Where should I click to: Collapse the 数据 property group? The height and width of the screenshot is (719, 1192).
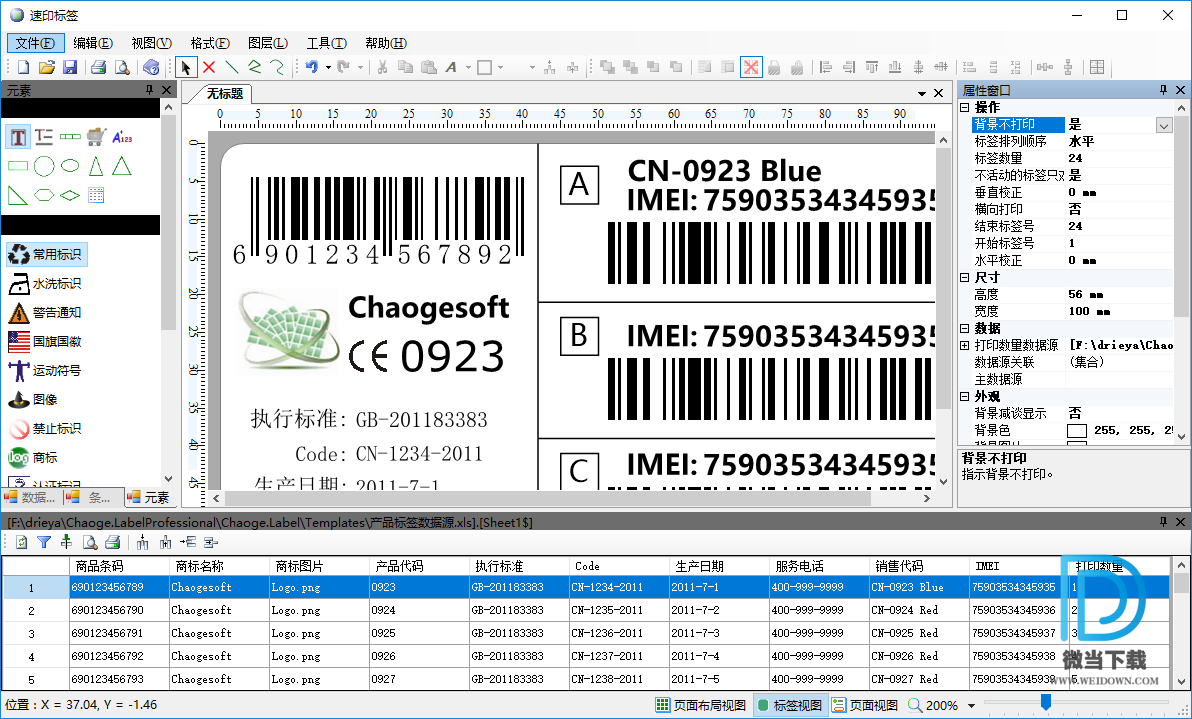(x=965, y=329)
